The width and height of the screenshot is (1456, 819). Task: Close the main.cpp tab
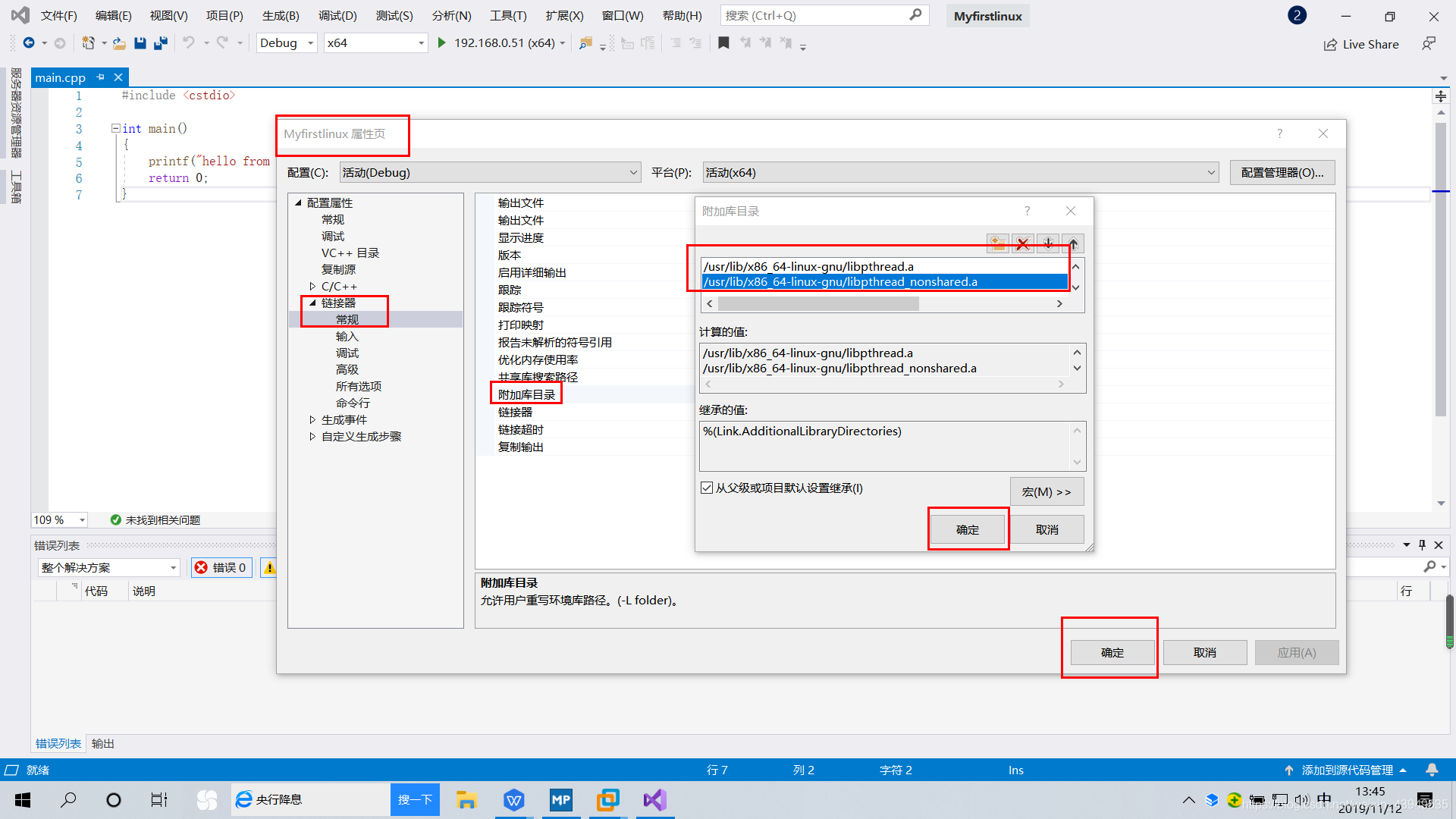[x=118, y=77]
